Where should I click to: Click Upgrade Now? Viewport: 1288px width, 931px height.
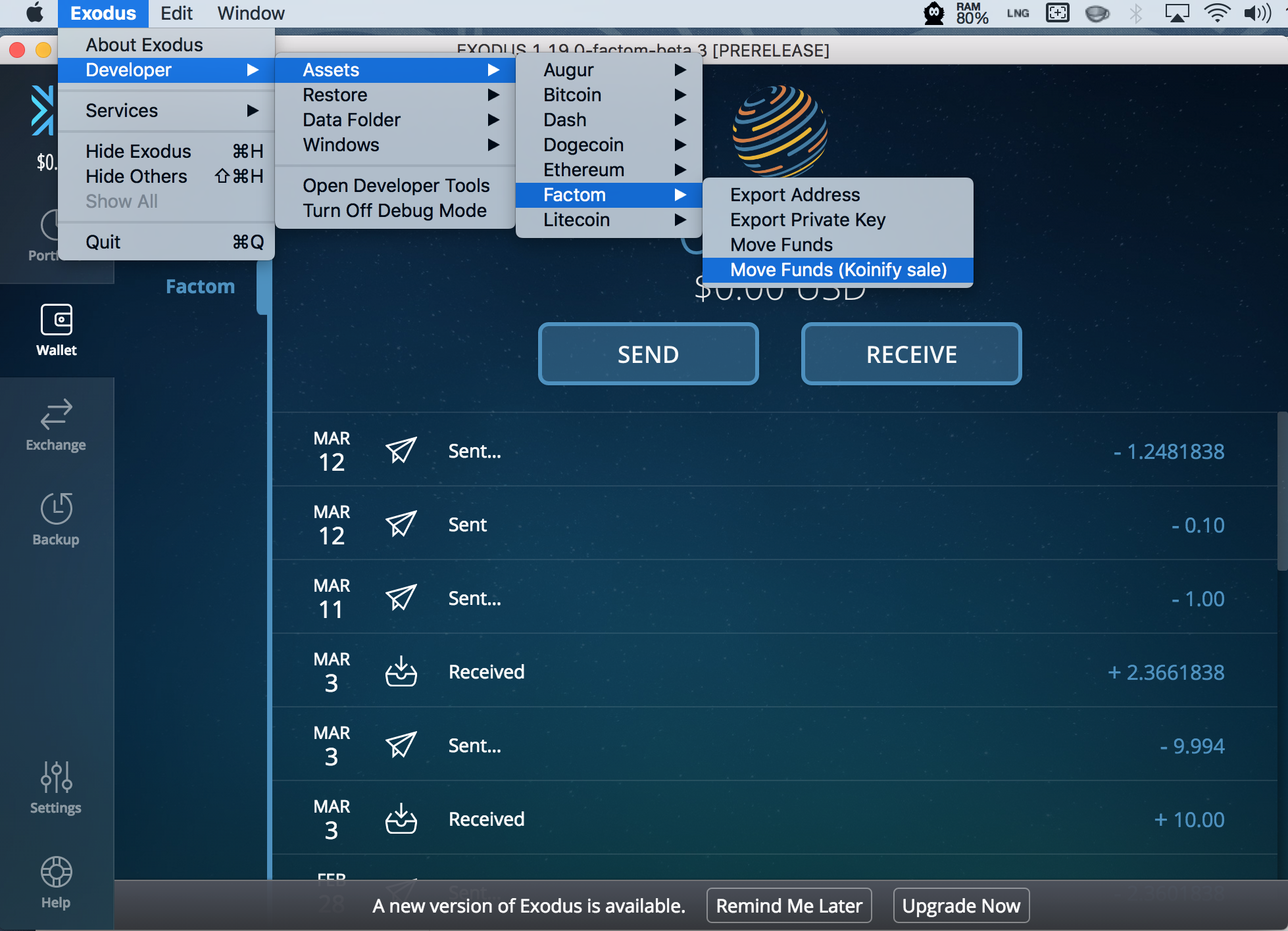(961, 905)
